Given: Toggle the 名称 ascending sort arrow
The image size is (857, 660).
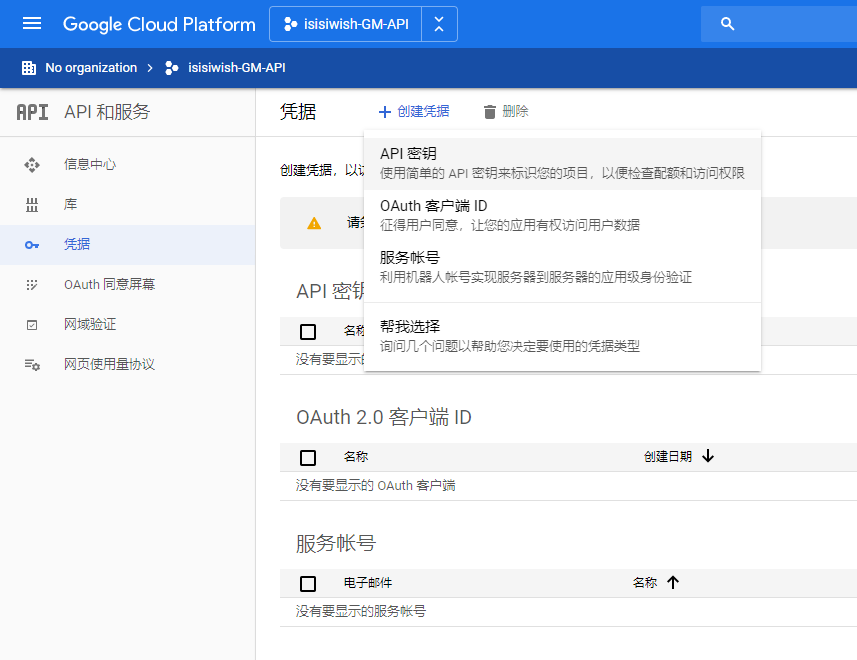Looking at the screenshot, I should (x=673, y=583).
